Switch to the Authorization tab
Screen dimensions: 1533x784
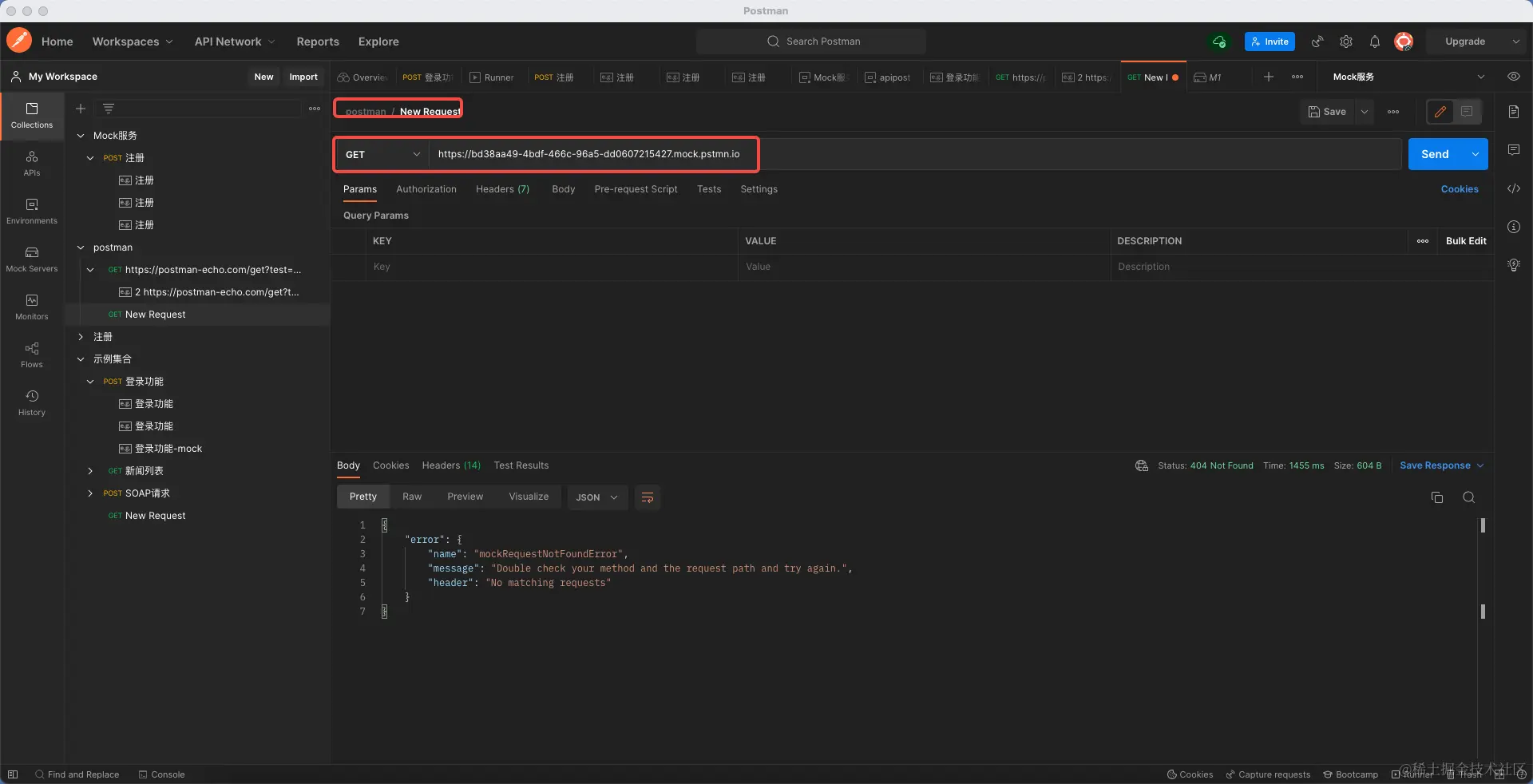[x=426, y=189]
